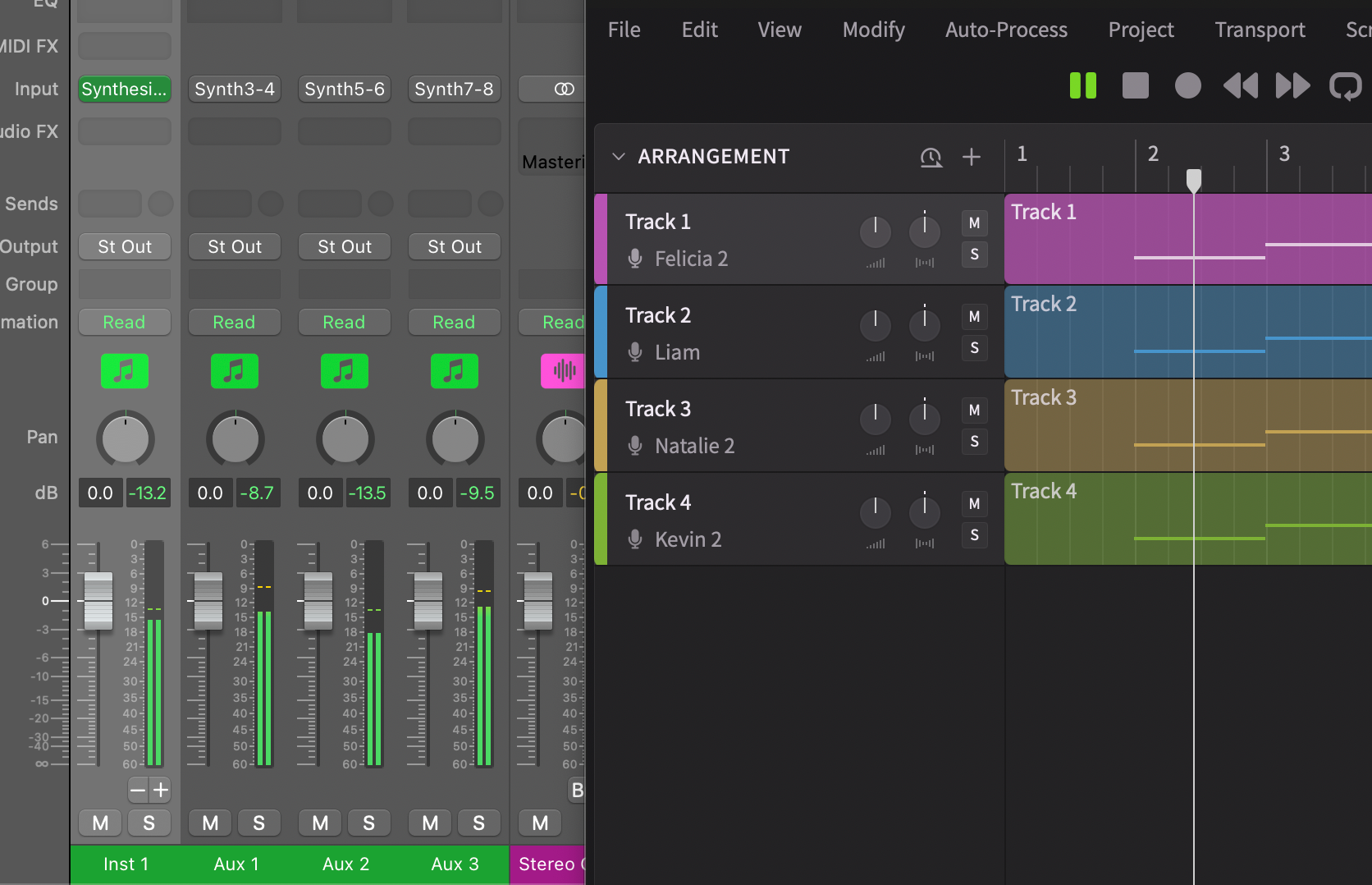Click the microphone icon beside Kevin 2
The image size is (1372, 885).
point(635,539)
